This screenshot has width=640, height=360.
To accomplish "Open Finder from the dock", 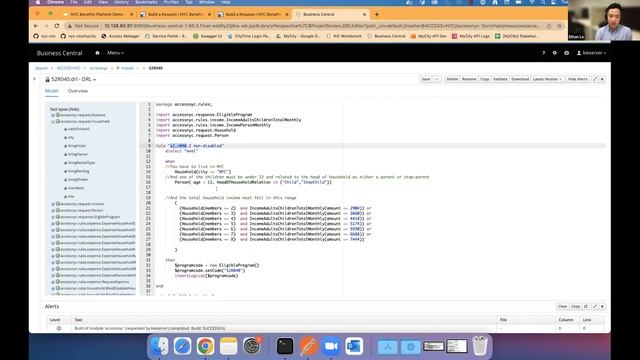I will (159, 347).
